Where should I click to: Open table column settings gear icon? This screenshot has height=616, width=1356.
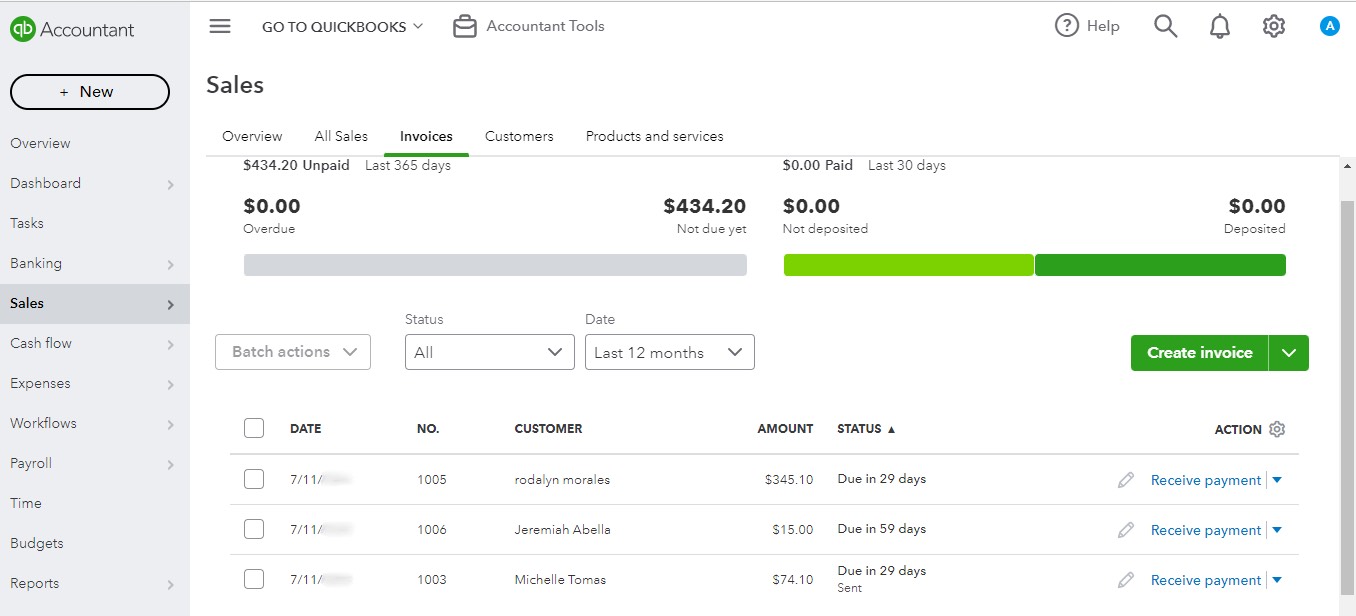point(1277,429)
